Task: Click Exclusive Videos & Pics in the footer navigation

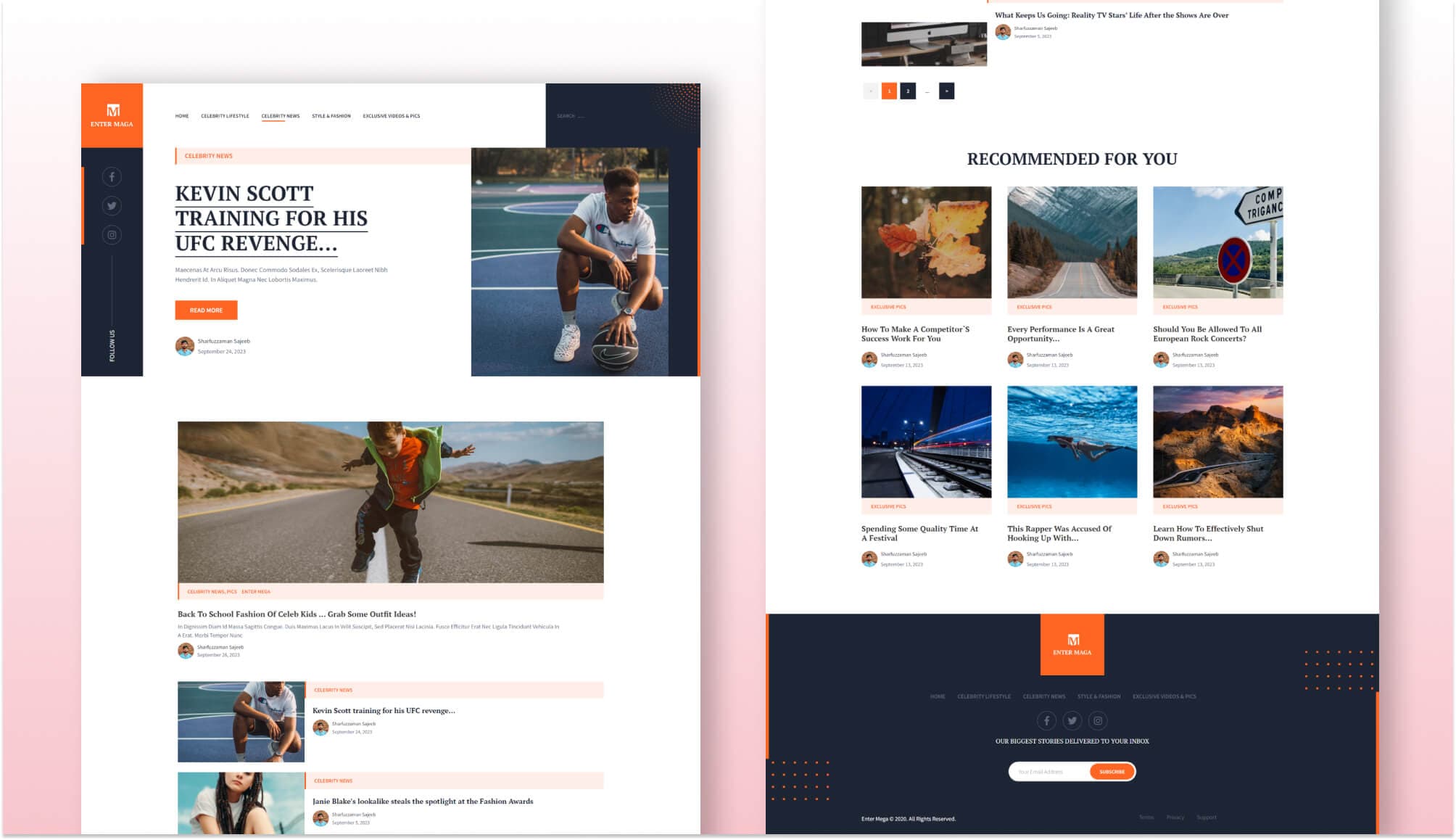Action: tap(1165, 696)
